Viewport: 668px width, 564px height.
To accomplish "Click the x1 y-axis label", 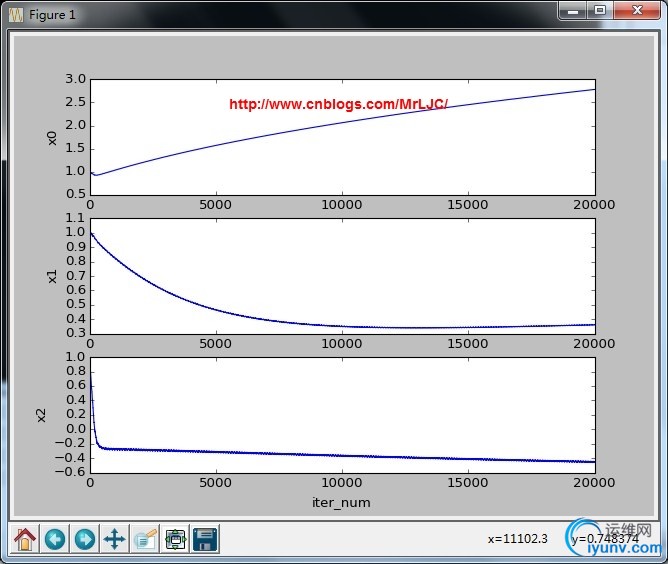I will 52,276.
